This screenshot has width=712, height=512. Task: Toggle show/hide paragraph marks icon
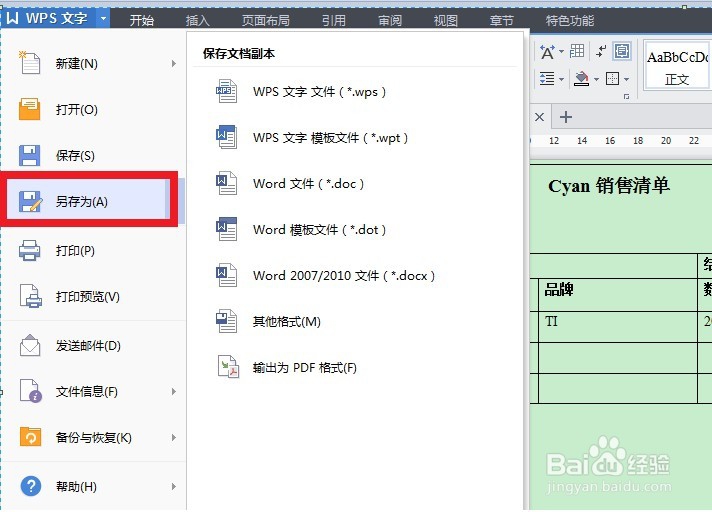click(601, 51)
